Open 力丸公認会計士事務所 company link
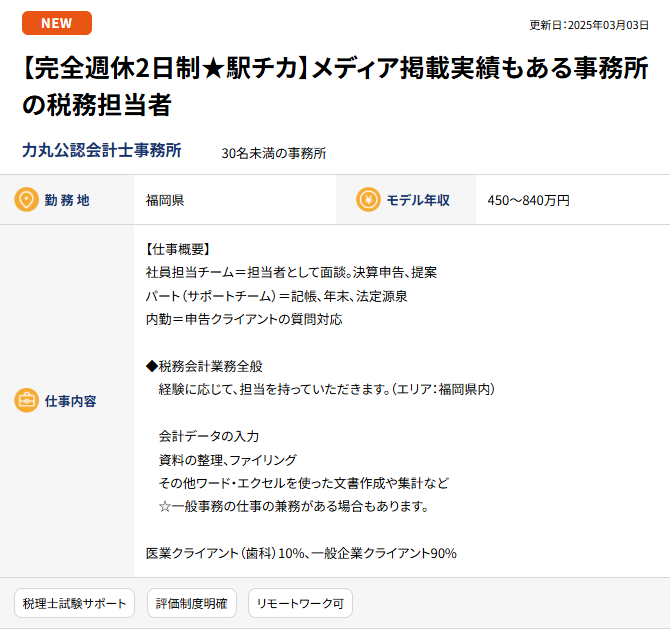670x634 pixels. pos(102,151)
